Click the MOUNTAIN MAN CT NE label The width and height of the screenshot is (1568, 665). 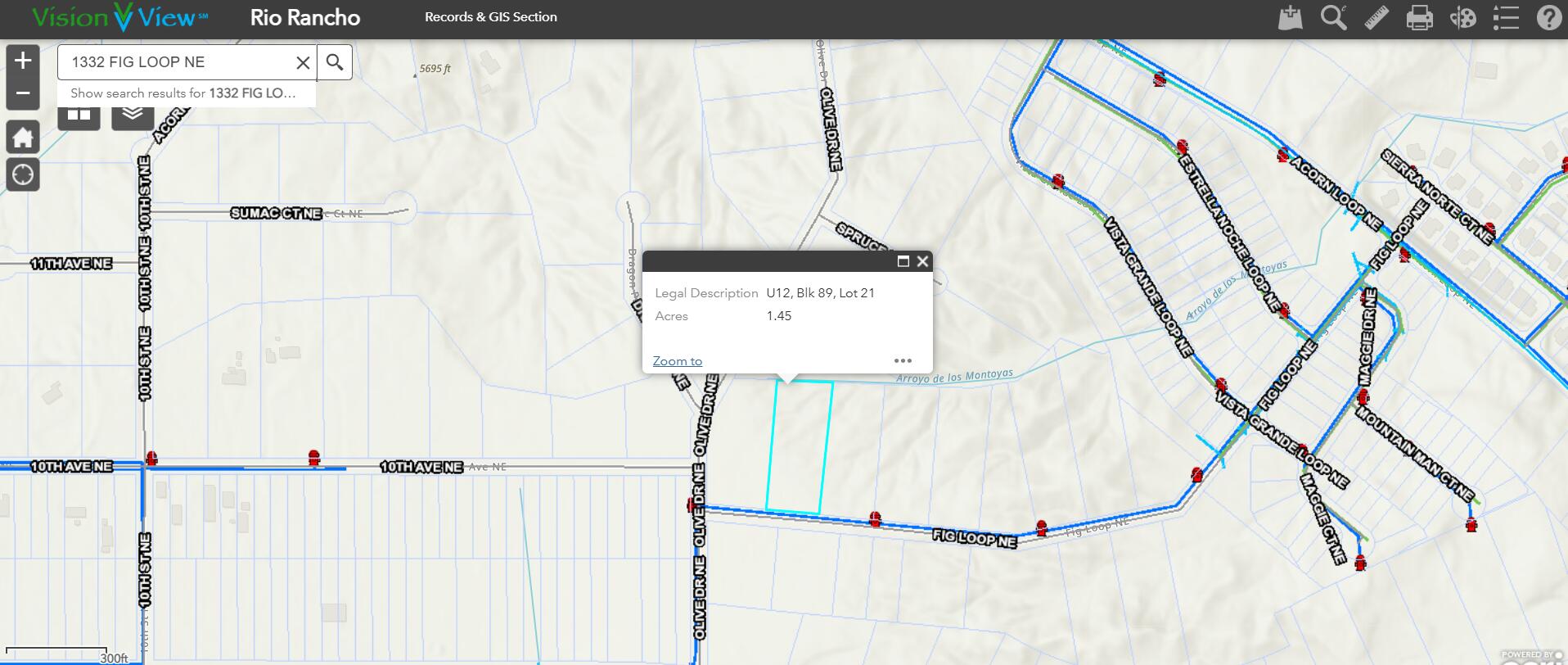(x=1415, y=454)
